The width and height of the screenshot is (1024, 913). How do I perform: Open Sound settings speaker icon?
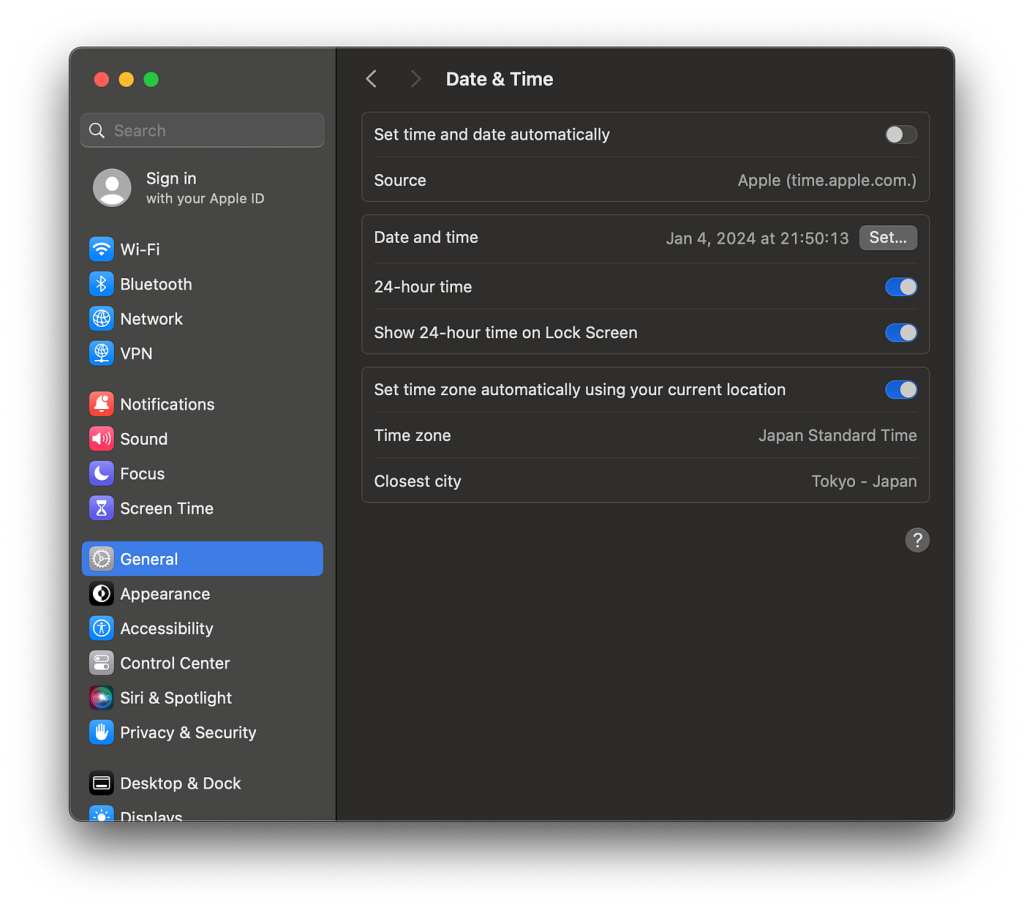tap(101, 439)
